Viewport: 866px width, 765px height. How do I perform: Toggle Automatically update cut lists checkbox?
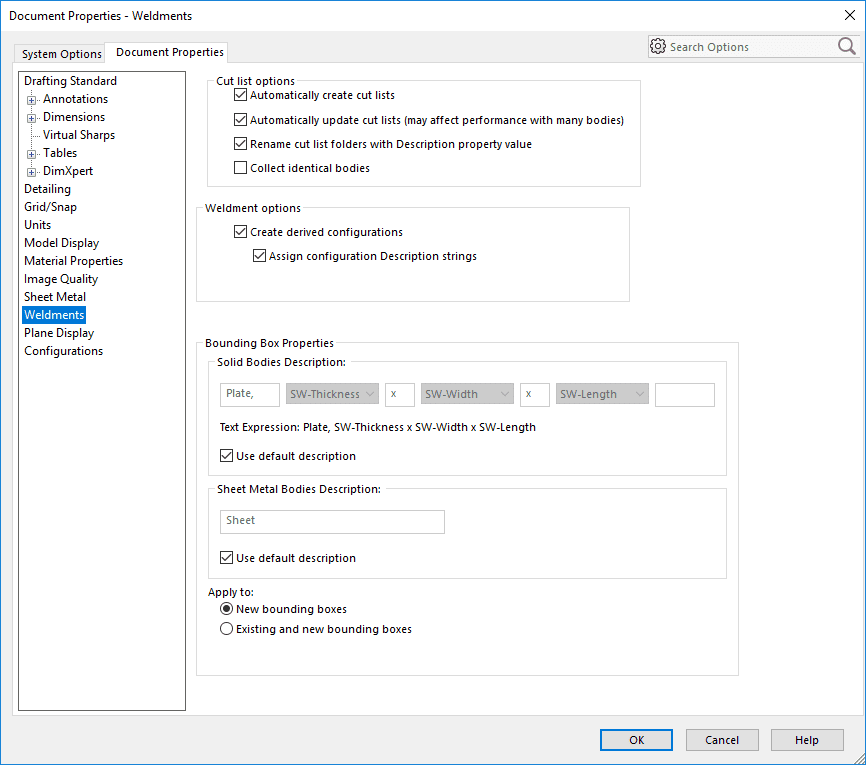point(240,120)
